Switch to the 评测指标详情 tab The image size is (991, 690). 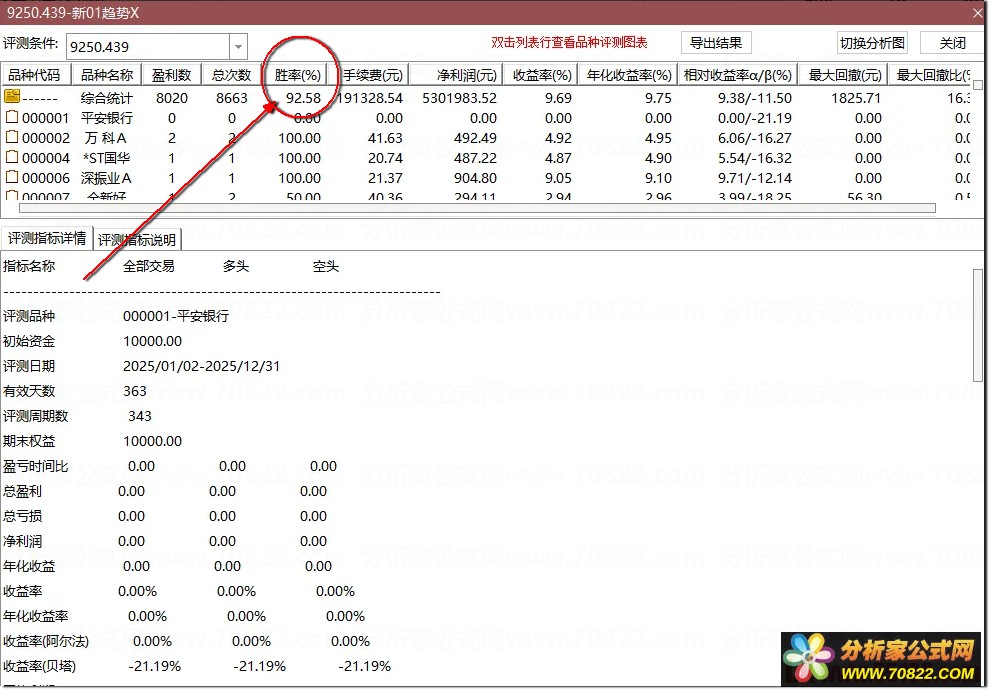coord(47,238)
